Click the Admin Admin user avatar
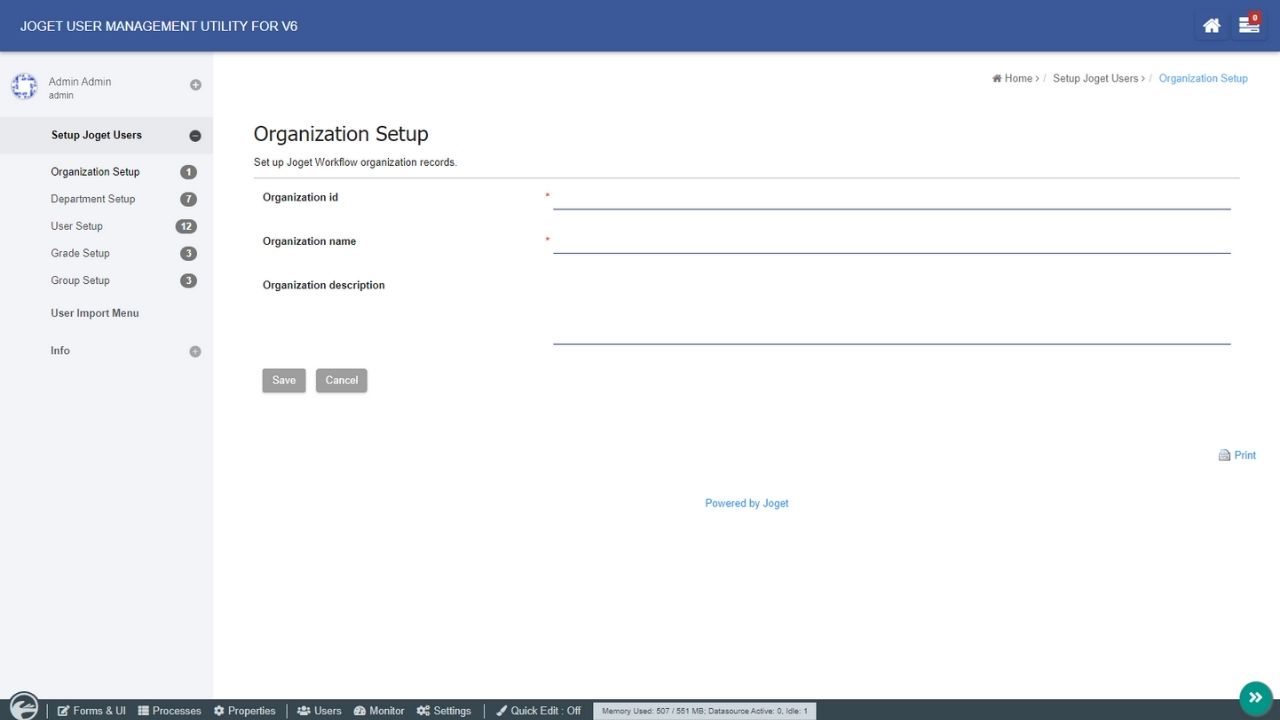 pos(24,87)
